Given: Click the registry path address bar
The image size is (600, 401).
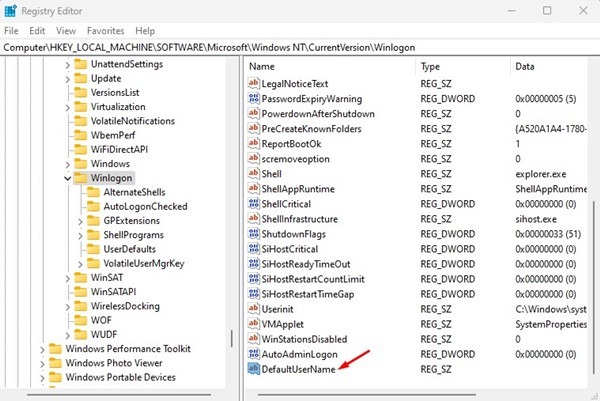Looking at the screenshot, I should click(x=300, y=47).
